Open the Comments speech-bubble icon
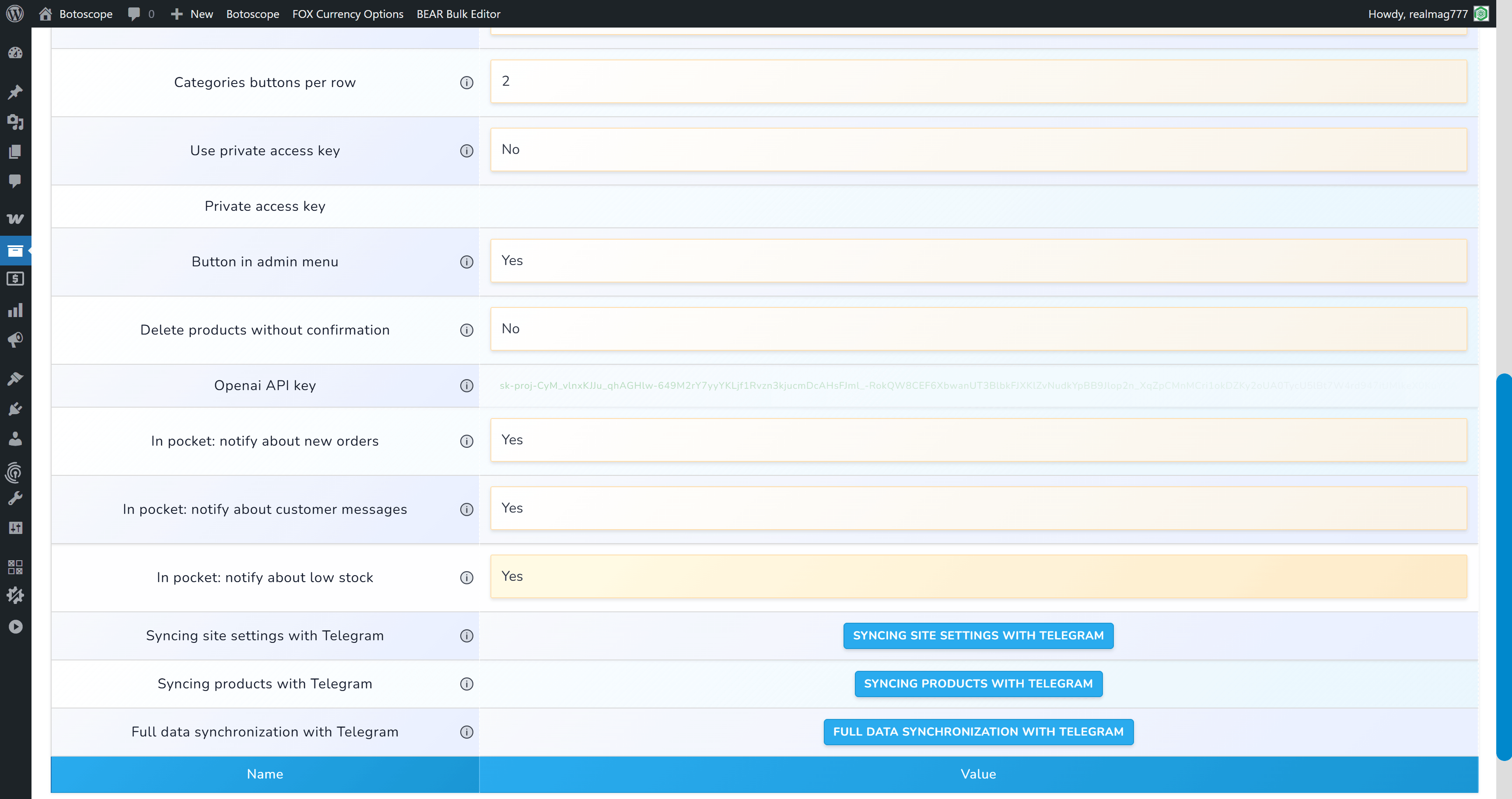This screenshot has height=799, width=1512. (x=16, y=181)
